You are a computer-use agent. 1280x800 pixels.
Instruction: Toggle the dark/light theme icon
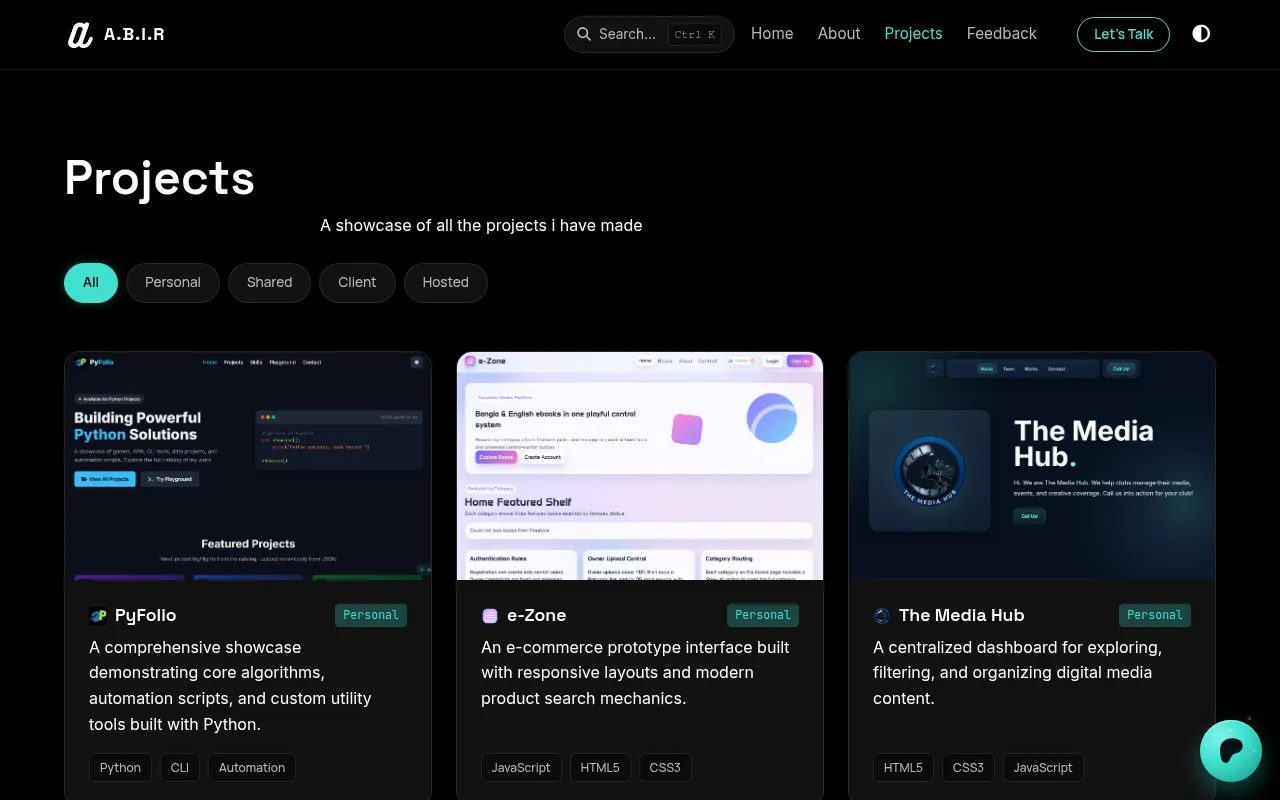pyautogui.click(x=1201, y=34)
